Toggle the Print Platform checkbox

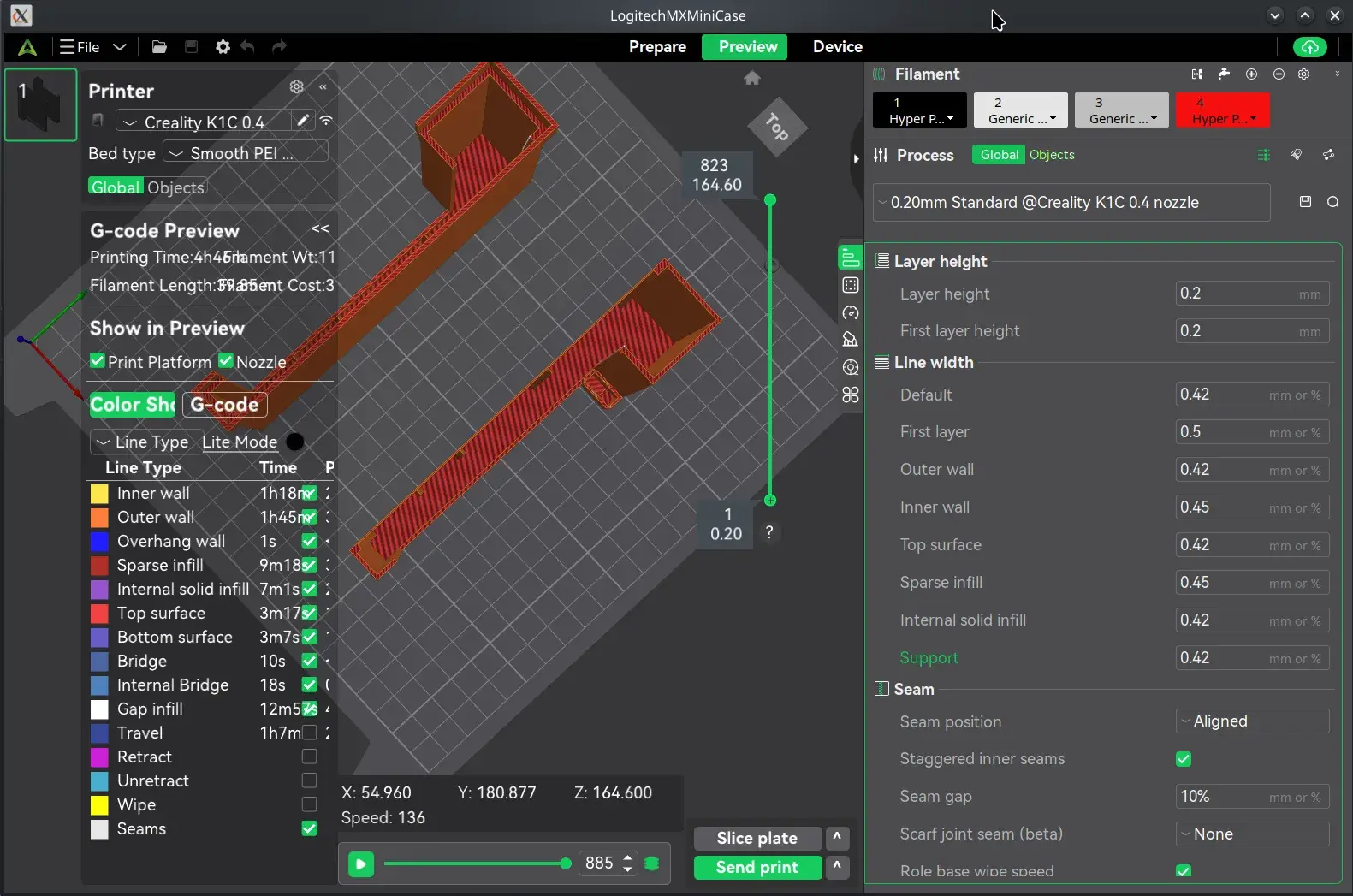(98, 361)
